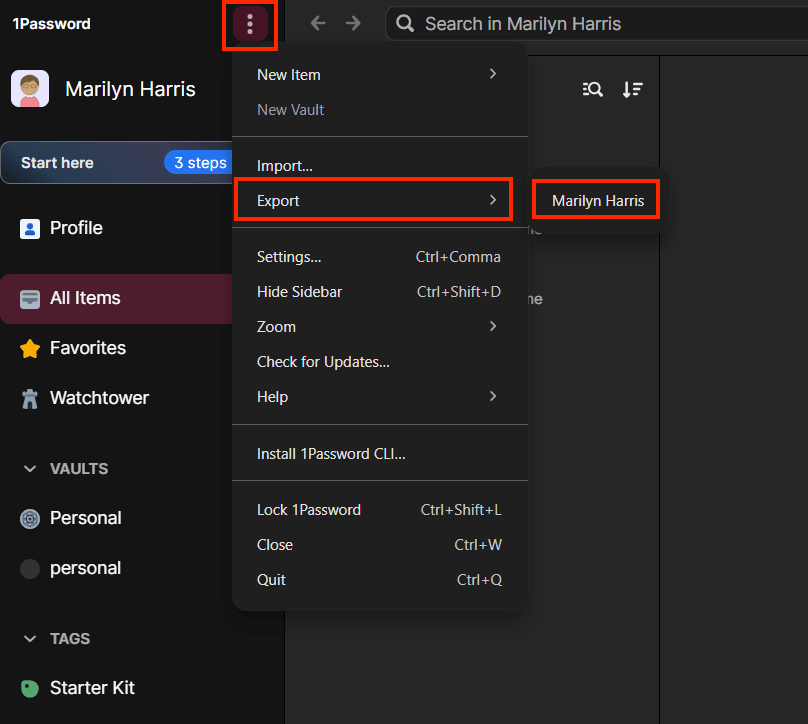
Task: Click the magnifier icon in search bar
Action: pos(405,23)
